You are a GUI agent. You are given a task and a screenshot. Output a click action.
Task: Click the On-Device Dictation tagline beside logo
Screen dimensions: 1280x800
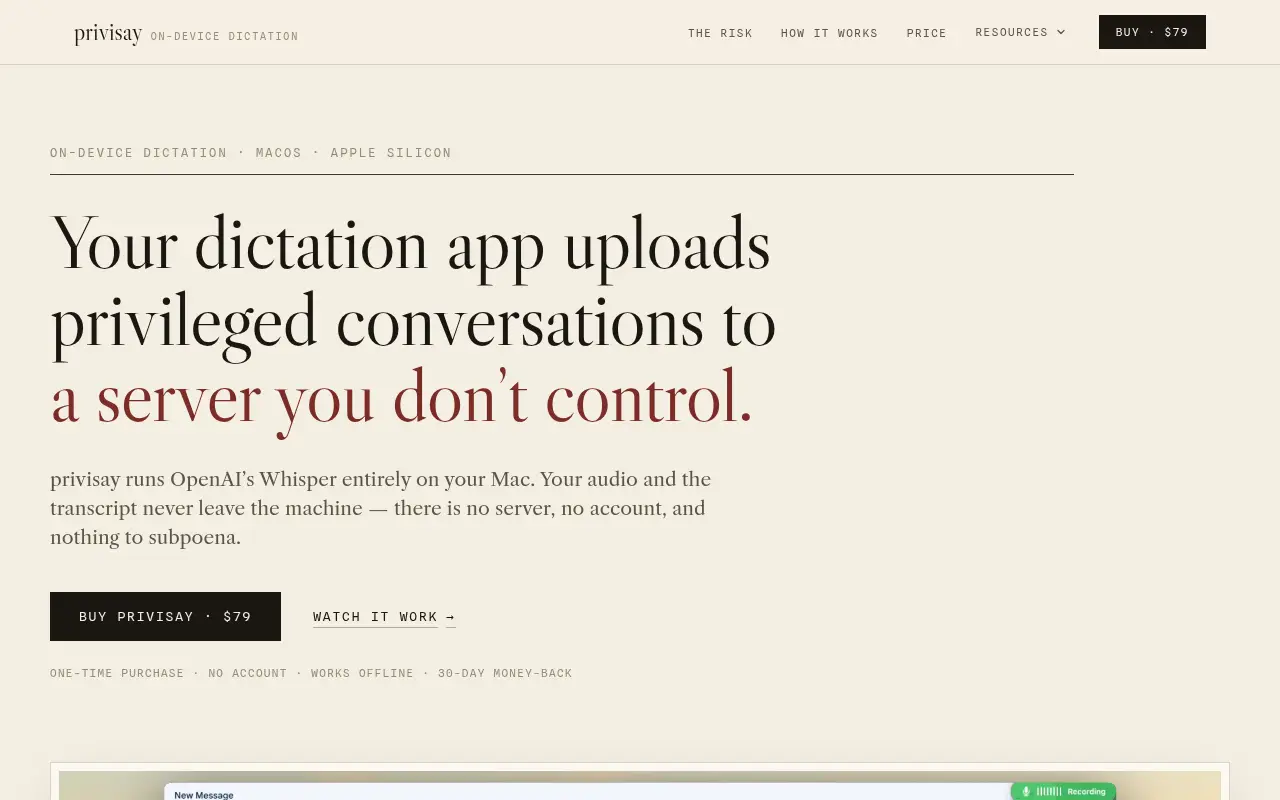point(224,36)
